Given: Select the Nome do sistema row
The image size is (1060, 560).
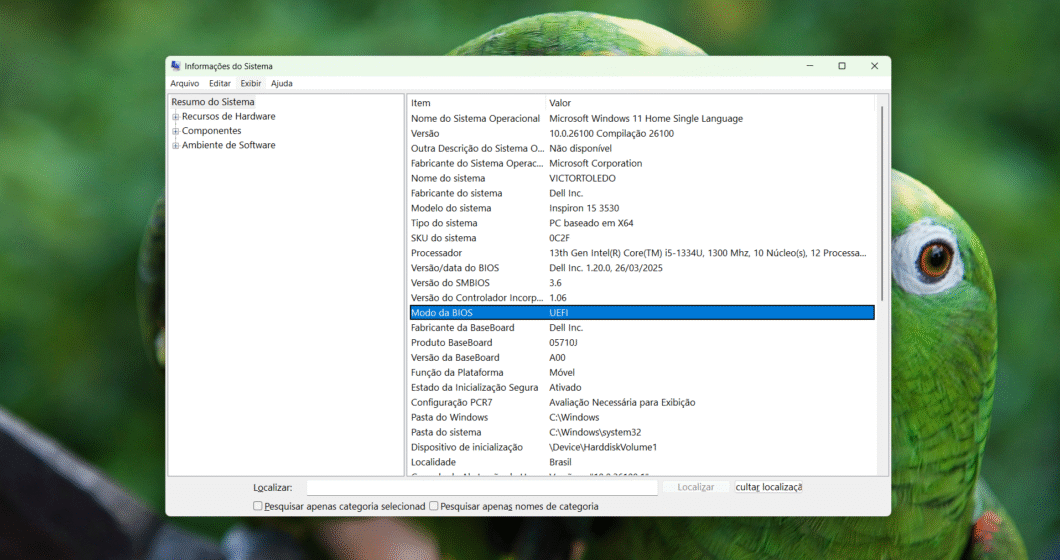Looking at the screenshot, I should pyautogui.click(x=642, y=178).
